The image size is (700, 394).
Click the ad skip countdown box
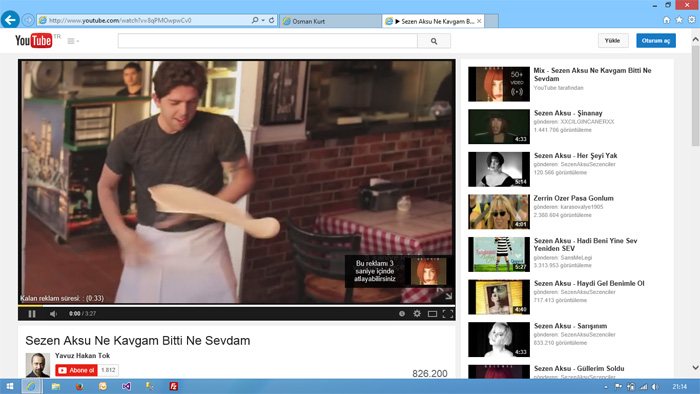(x=397, y=271)
